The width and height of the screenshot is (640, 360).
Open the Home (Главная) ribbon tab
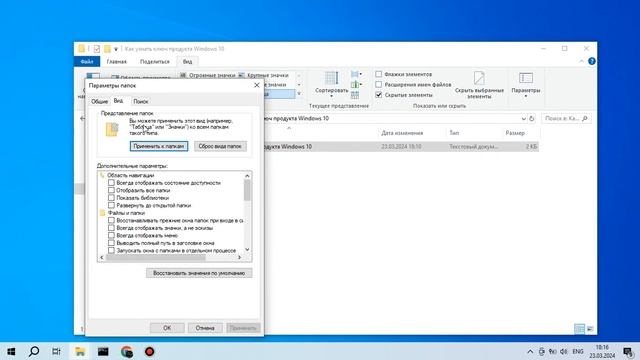[117, 62]
